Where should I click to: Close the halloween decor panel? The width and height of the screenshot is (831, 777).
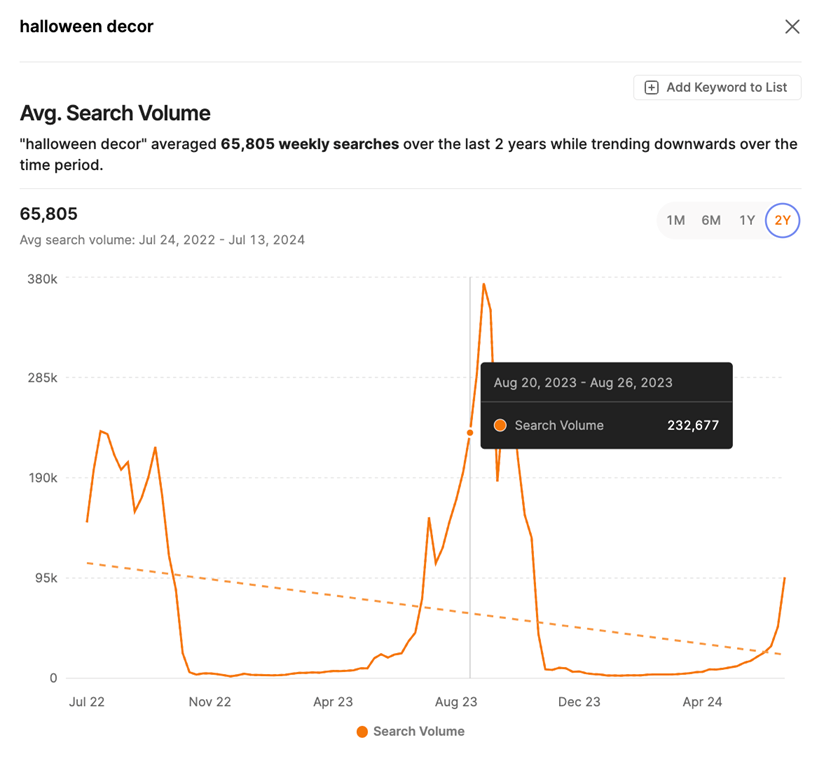point(792,27)
